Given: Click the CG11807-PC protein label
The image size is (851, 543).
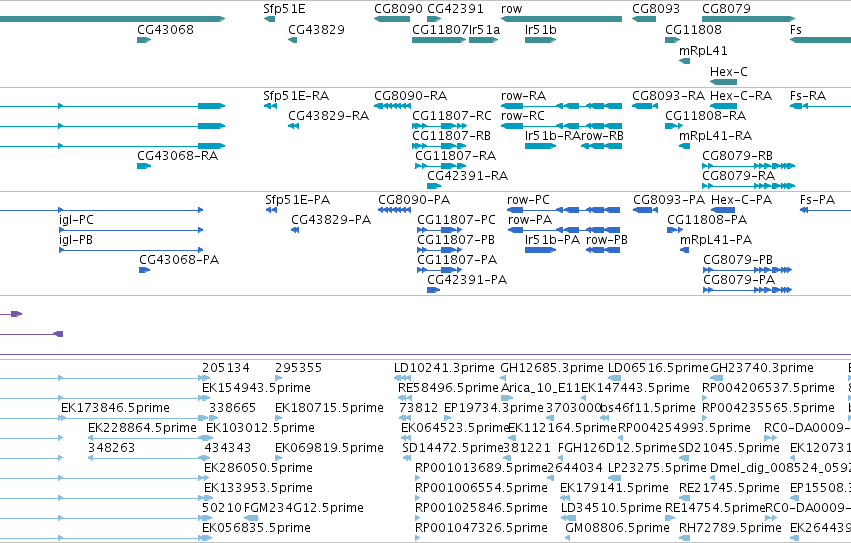Looking at the screenshot, I should [x=456, y=220].
